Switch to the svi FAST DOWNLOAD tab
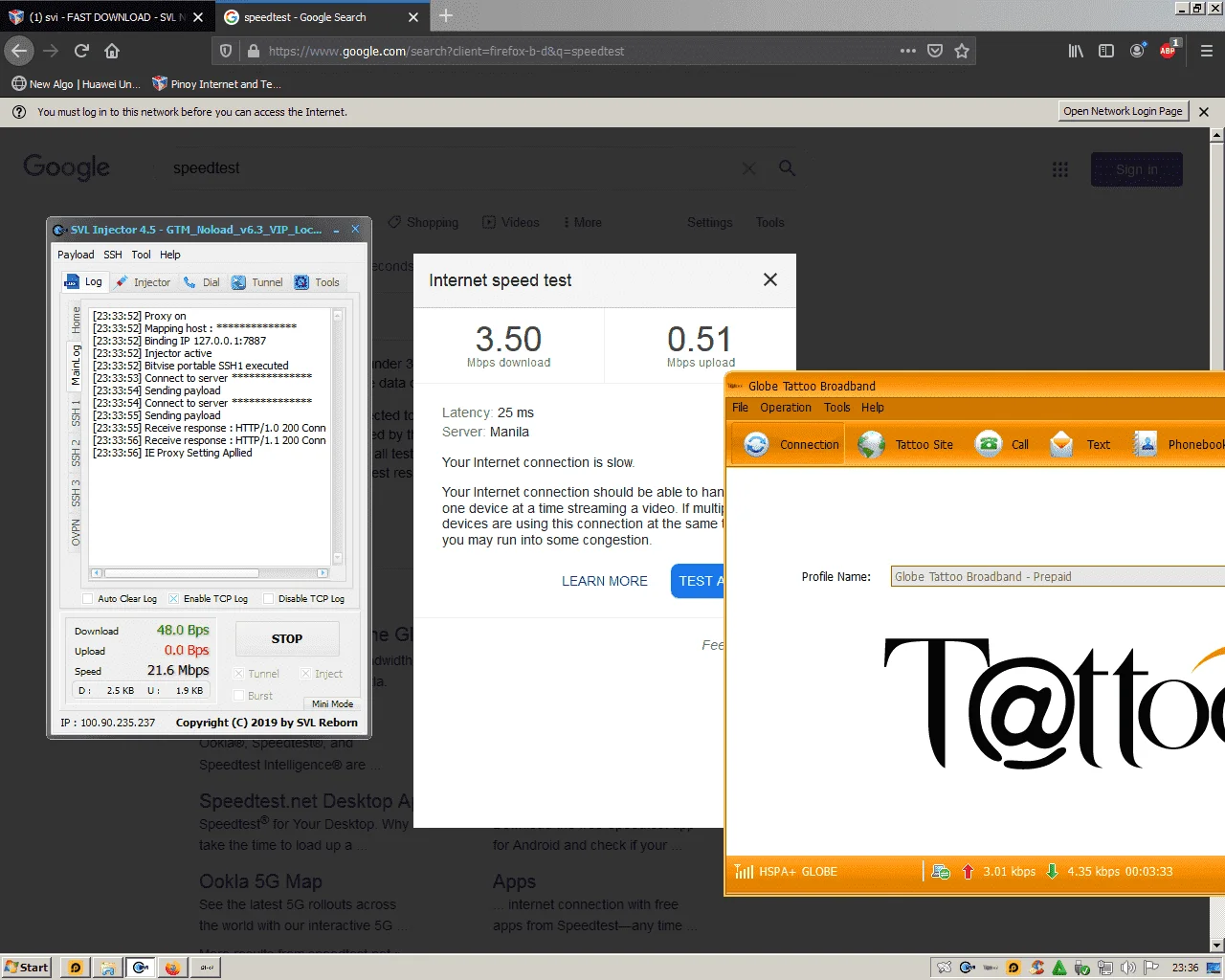Image resolution: width=1225 pixels, height=980 pixels. tap(105, 17)
